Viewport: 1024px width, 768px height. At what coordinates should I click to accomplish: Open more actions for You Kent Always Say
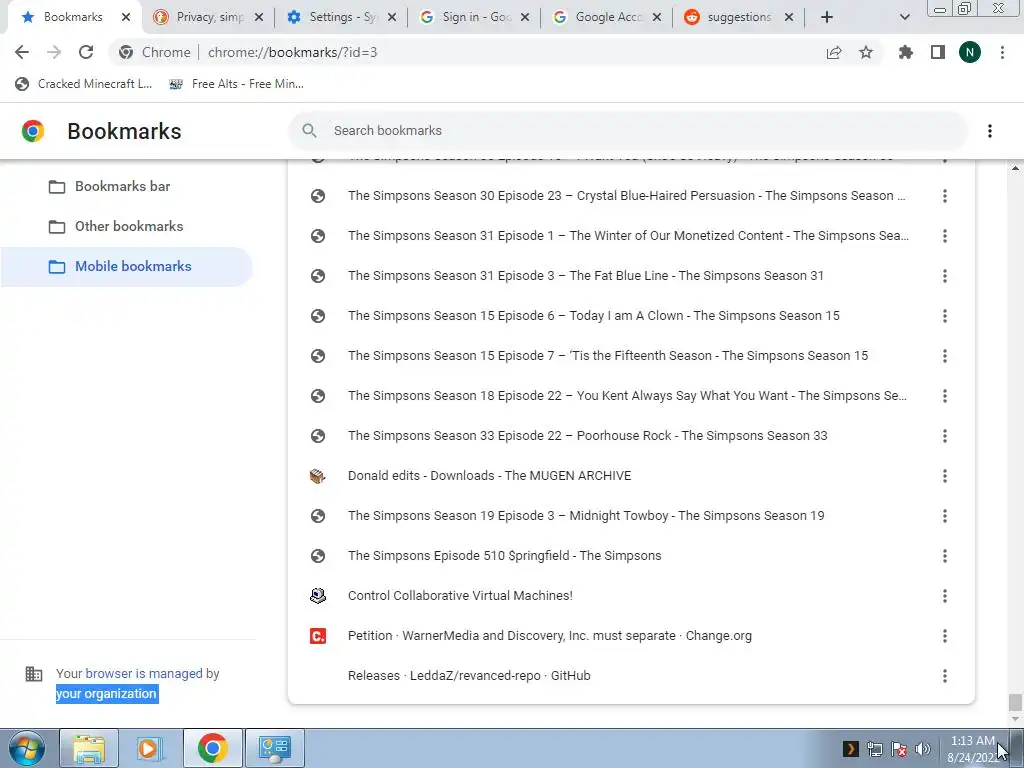(x=945, y=396)
